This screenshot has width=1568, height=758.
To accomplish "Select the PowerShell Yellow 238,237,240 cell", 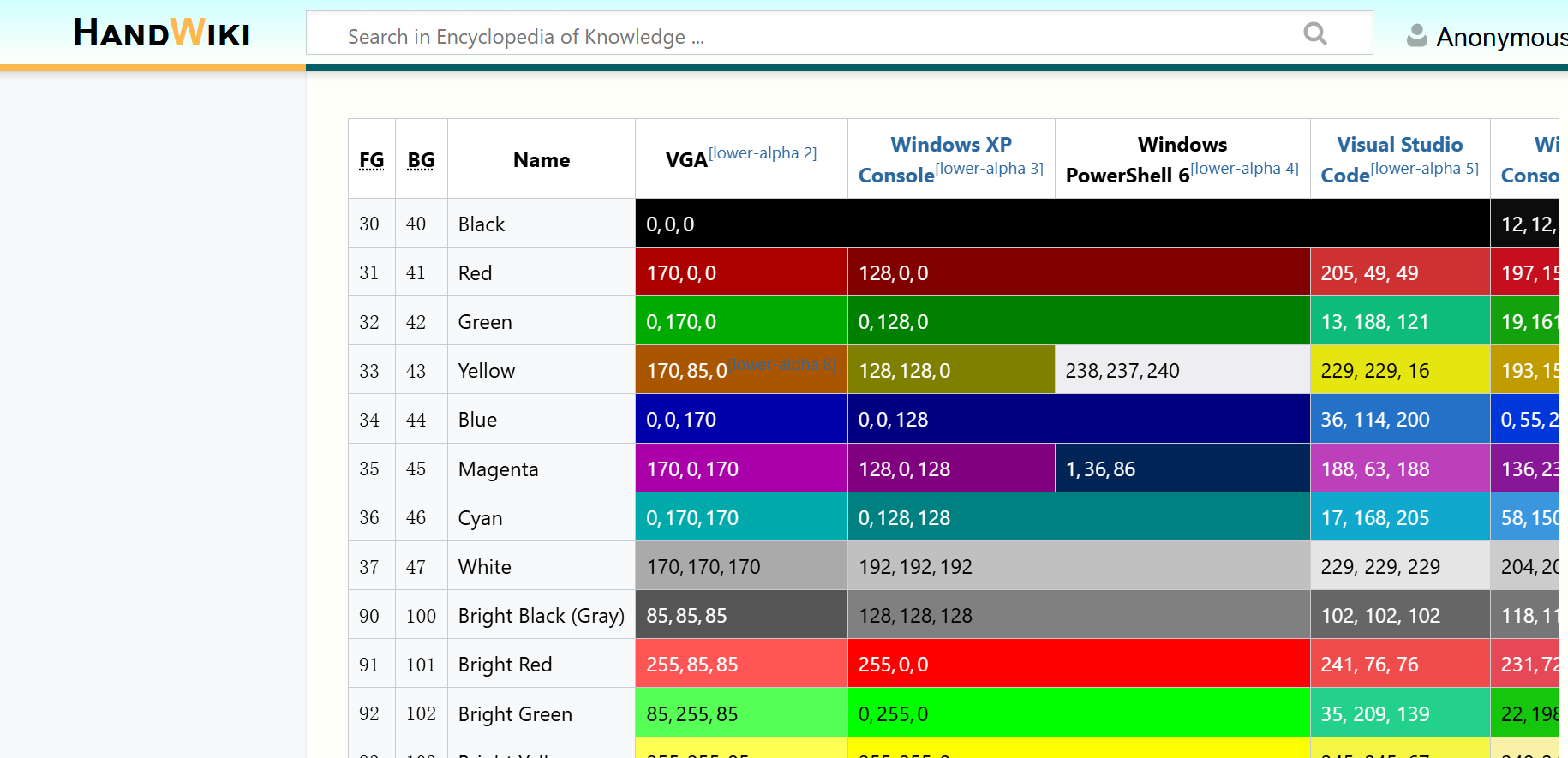I will 1182,370.
